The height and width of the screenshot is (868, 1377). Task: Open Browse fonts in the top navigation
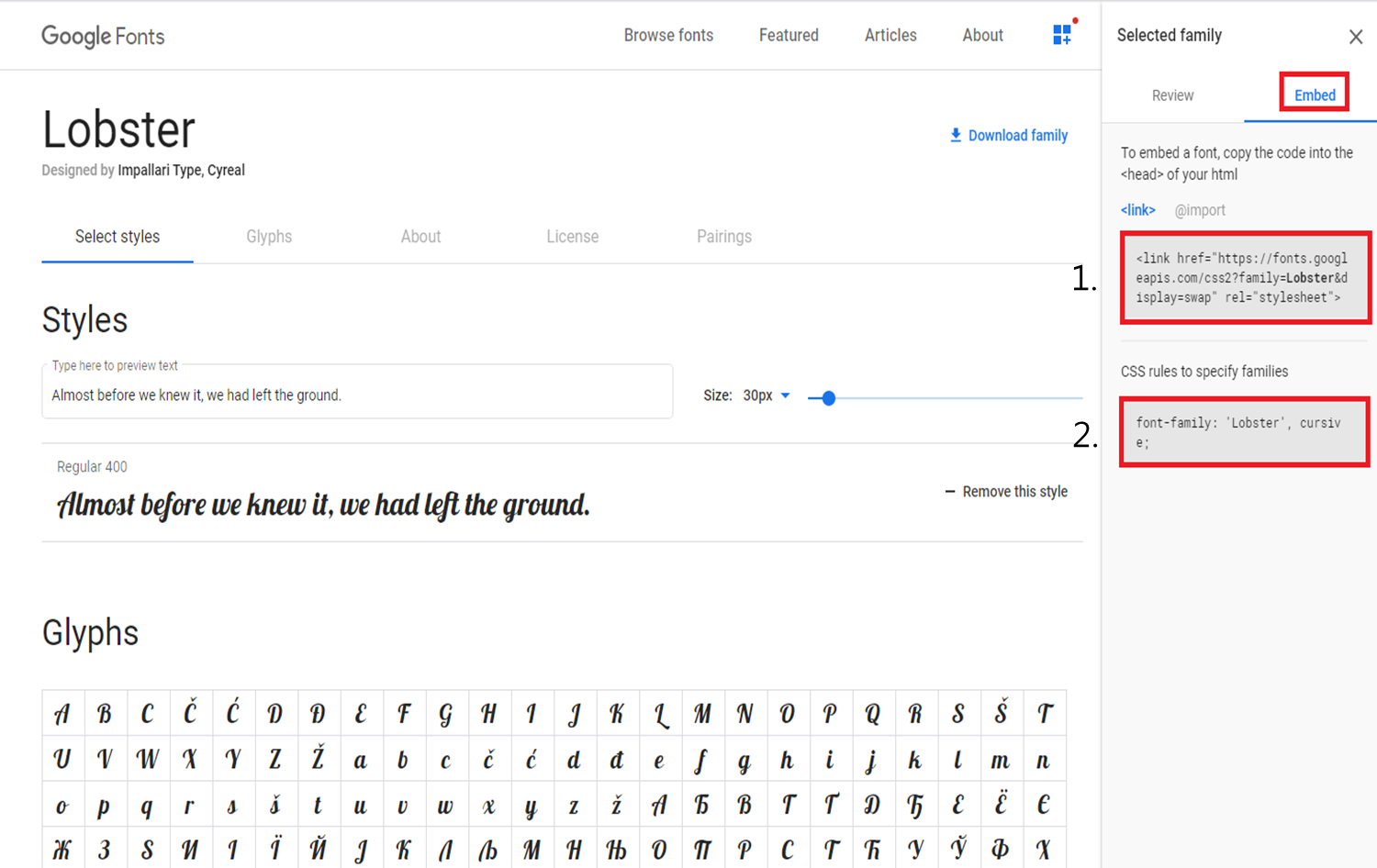(x=668, y=35)
